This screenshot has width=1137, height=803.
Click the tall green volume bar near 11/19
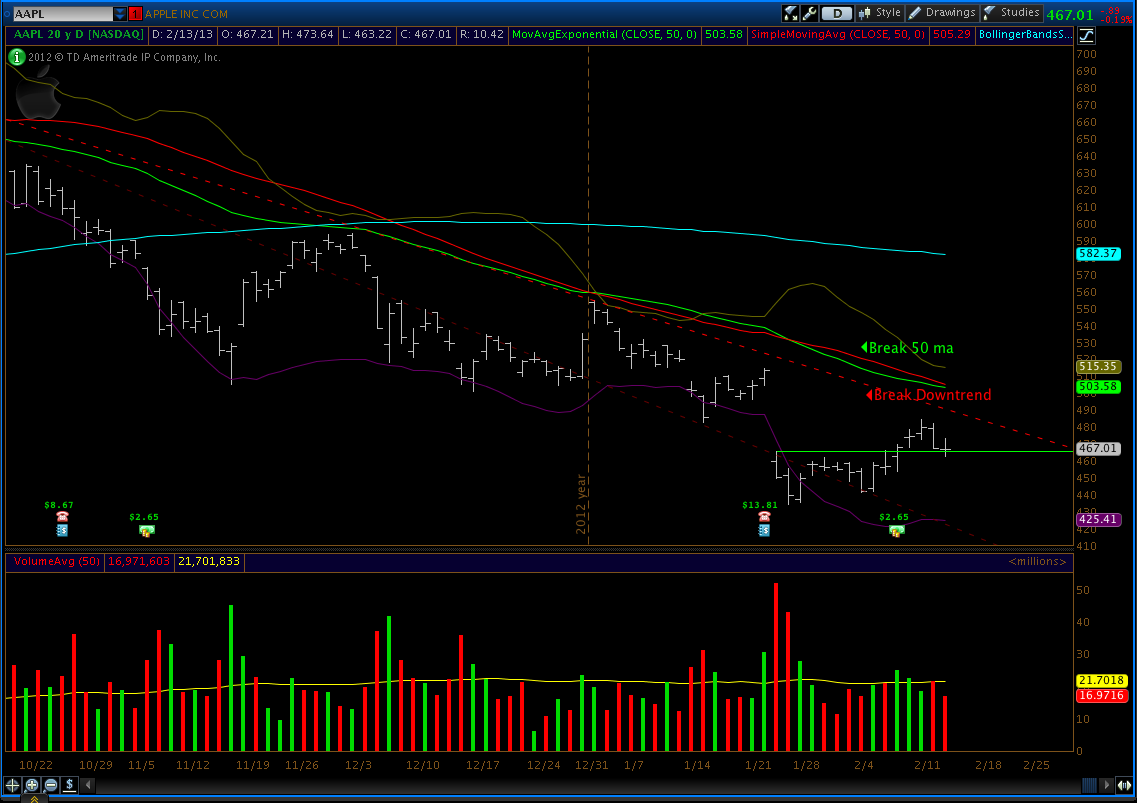click(231, 678)
